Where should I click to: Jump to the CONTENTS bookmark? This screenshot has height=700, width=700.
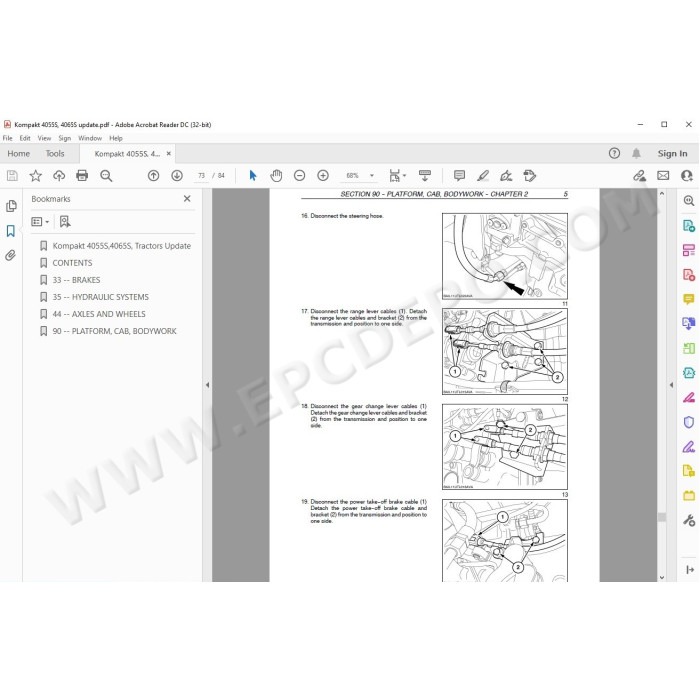click(x=72, y=263)
